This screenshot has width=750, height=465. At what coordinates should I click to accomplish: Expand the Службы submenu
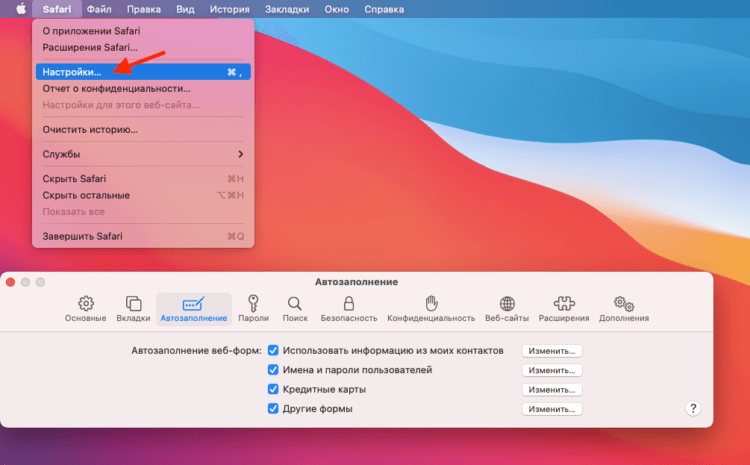(143, 154)
